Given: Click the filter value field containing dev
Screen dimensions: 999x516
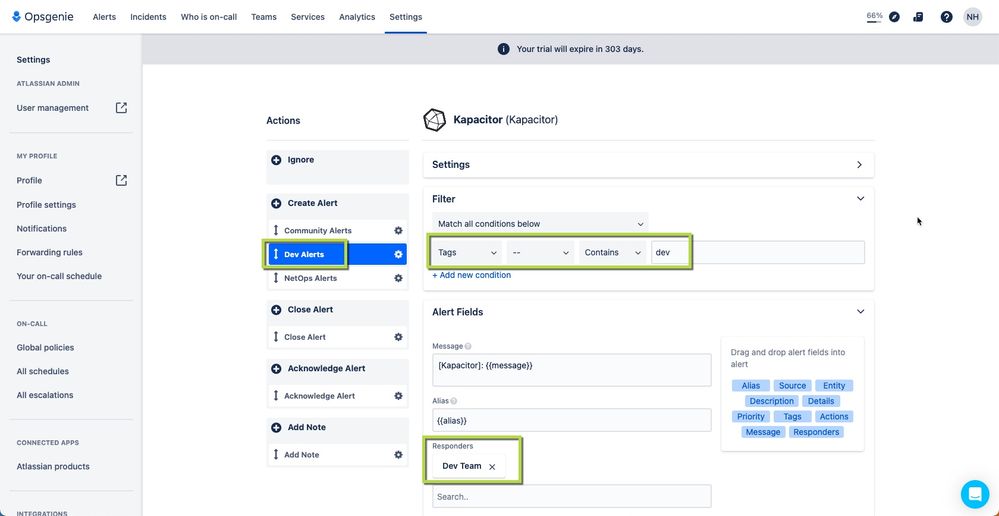Looking at the screenshot, I should 758,252.
